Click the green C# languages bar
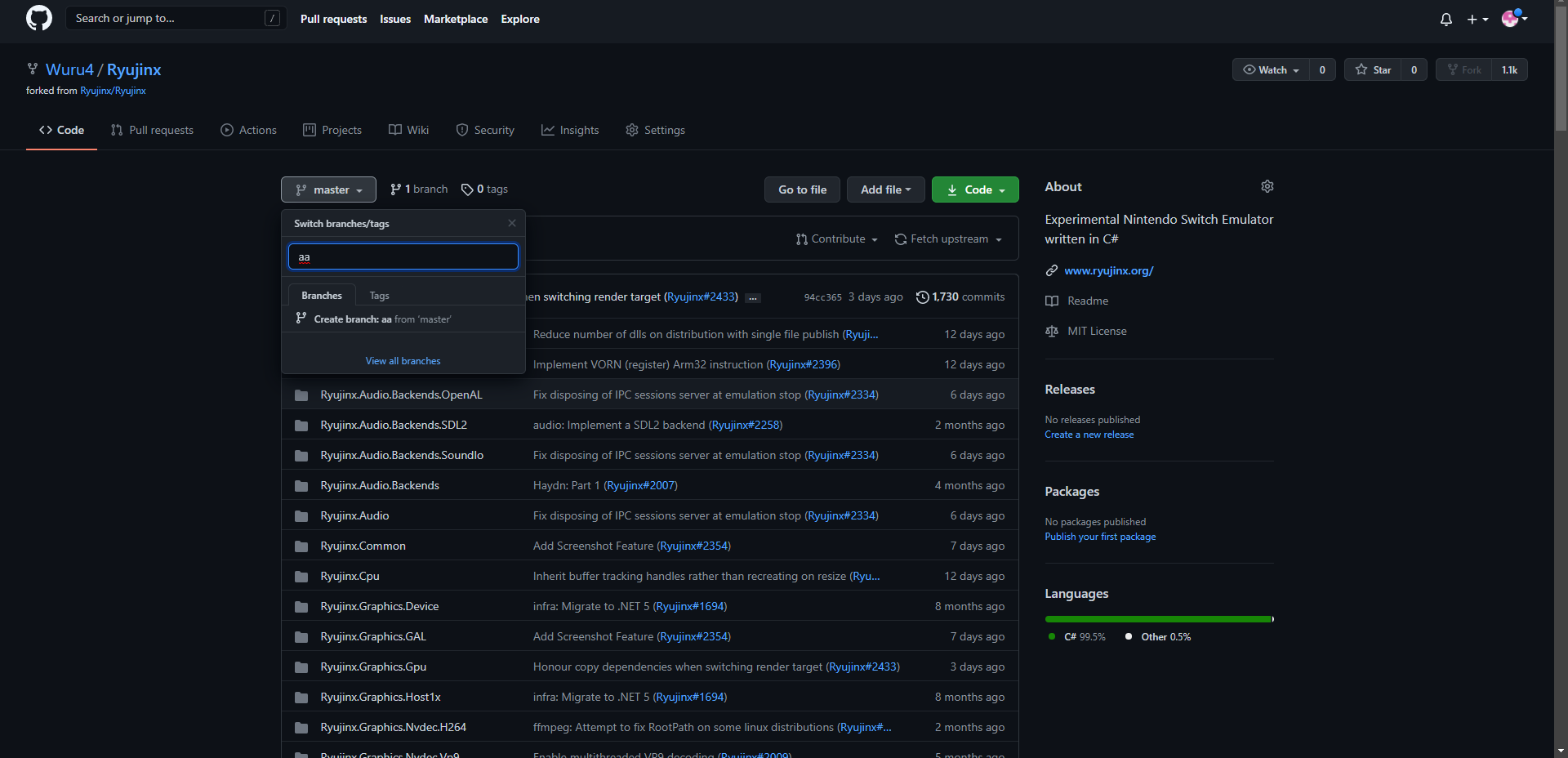Viewport: 1568px width, 758px height. pos(1158,619)
